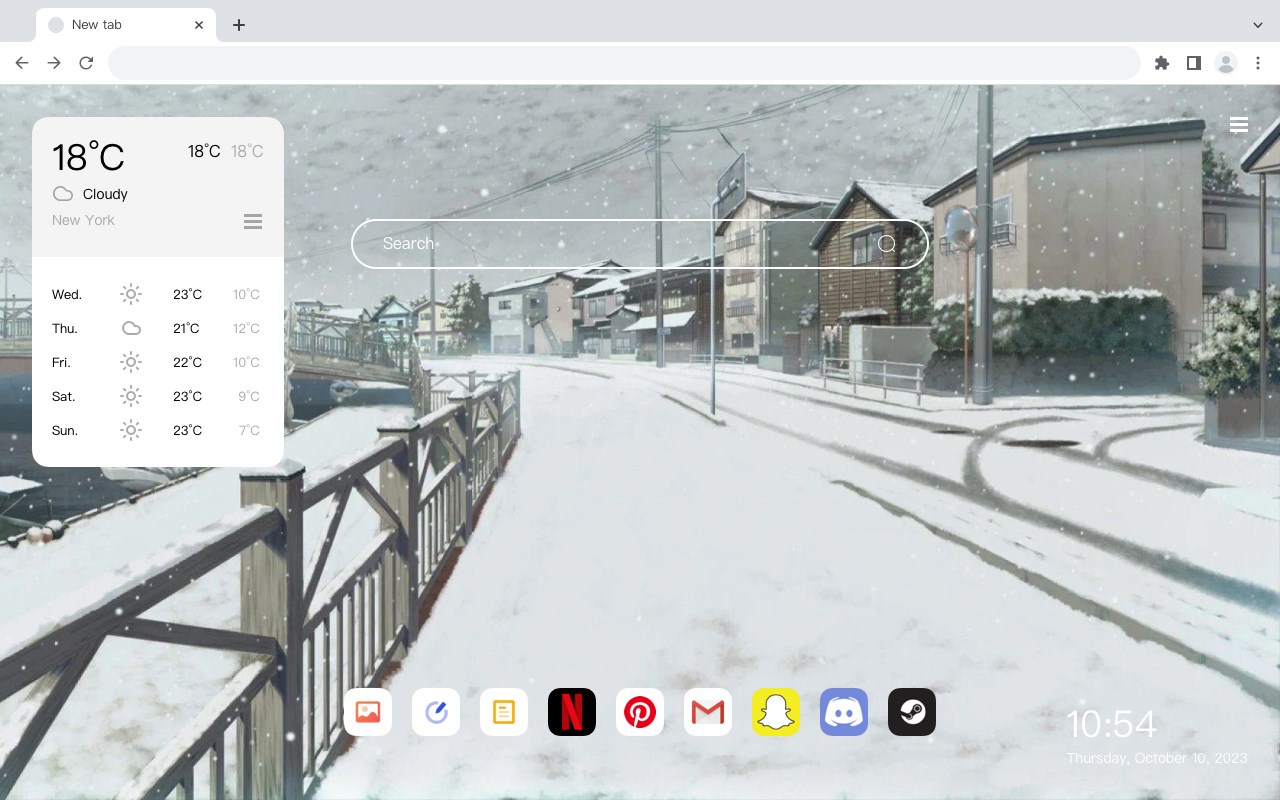The width and height of the screenshot is (1280, 800).
Task: Click Thursday's cloud forecast icon
Action: pyautogui.click(x=131, y=328)
